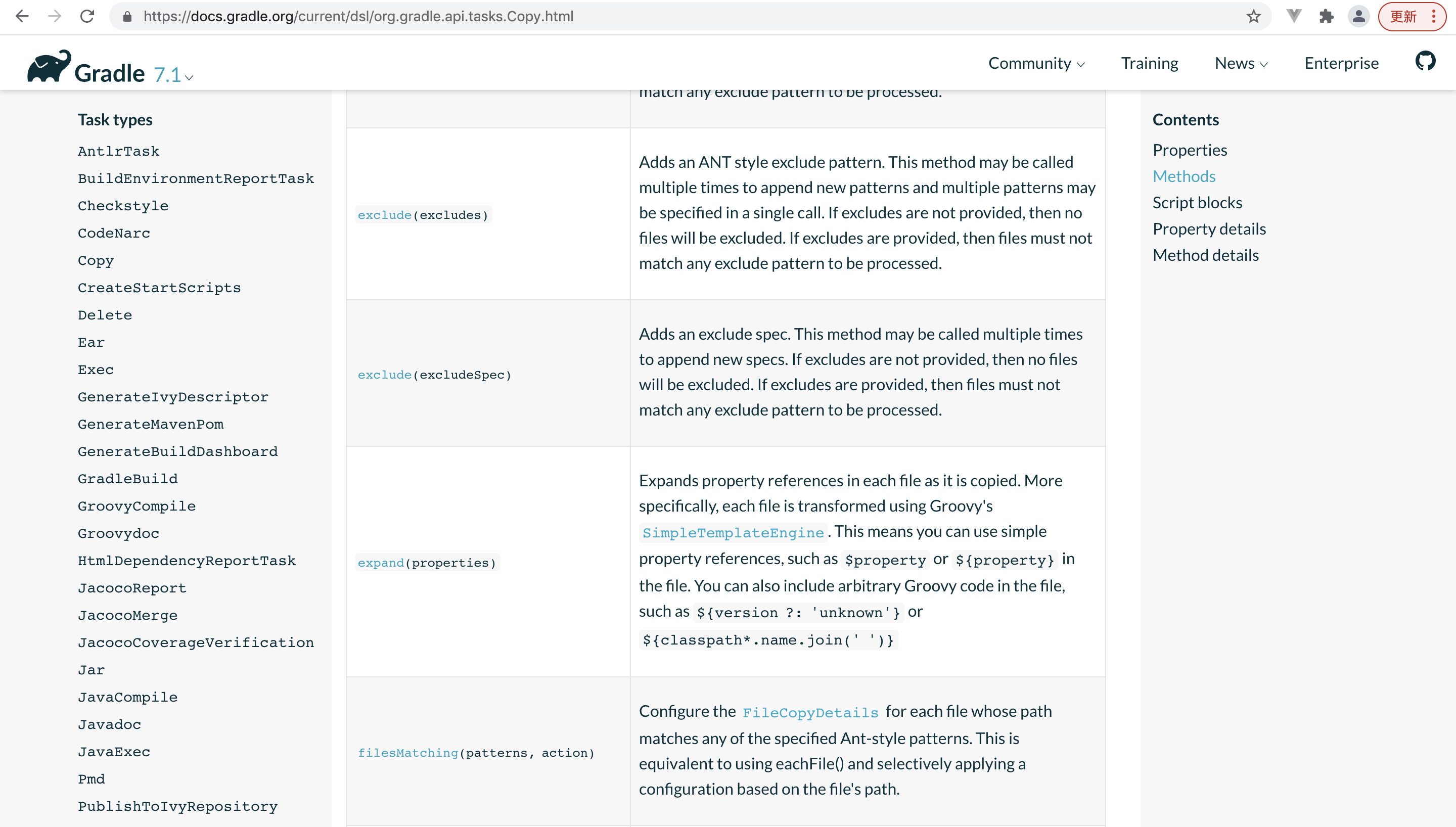Viewport: 1456px width, 827px height.
Task: Click the browser back arrow
Action: pos(22,16)
